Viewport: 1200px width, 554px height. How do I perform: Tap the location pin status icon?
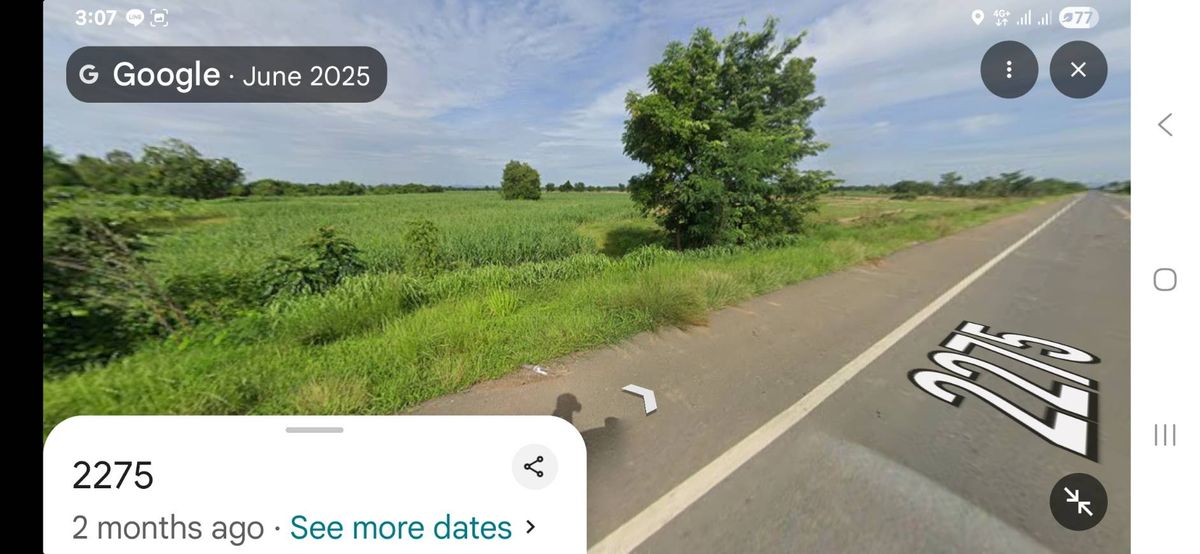[x=978, y=18]
